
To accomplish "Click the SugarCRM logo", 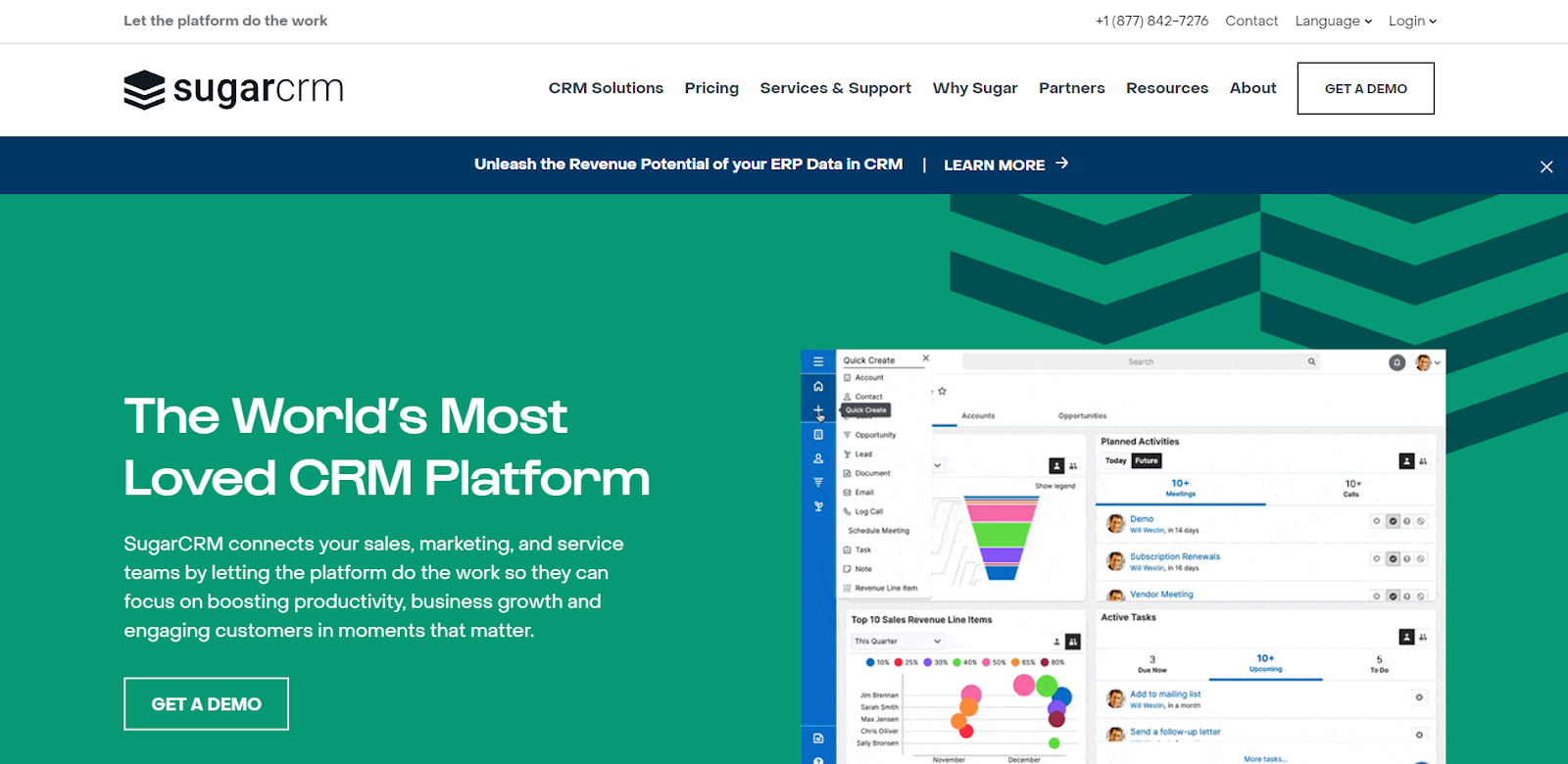I will click(x=233, y=89).
